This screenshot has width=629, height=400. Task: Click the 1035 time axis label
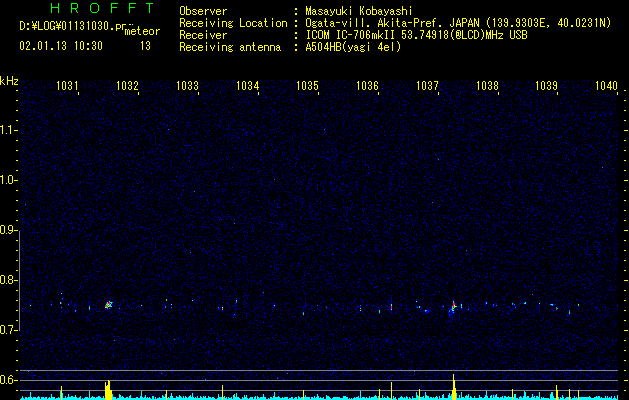click(307, 85)
